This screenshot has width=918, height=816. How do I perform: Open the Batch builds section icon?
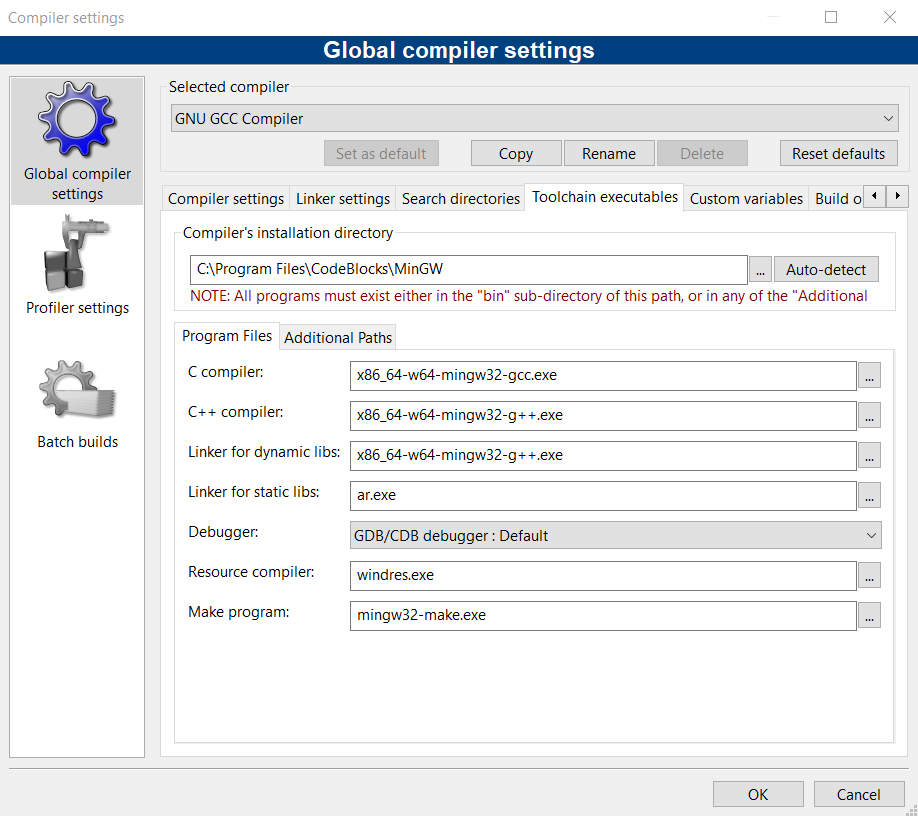tap(77, 393)
